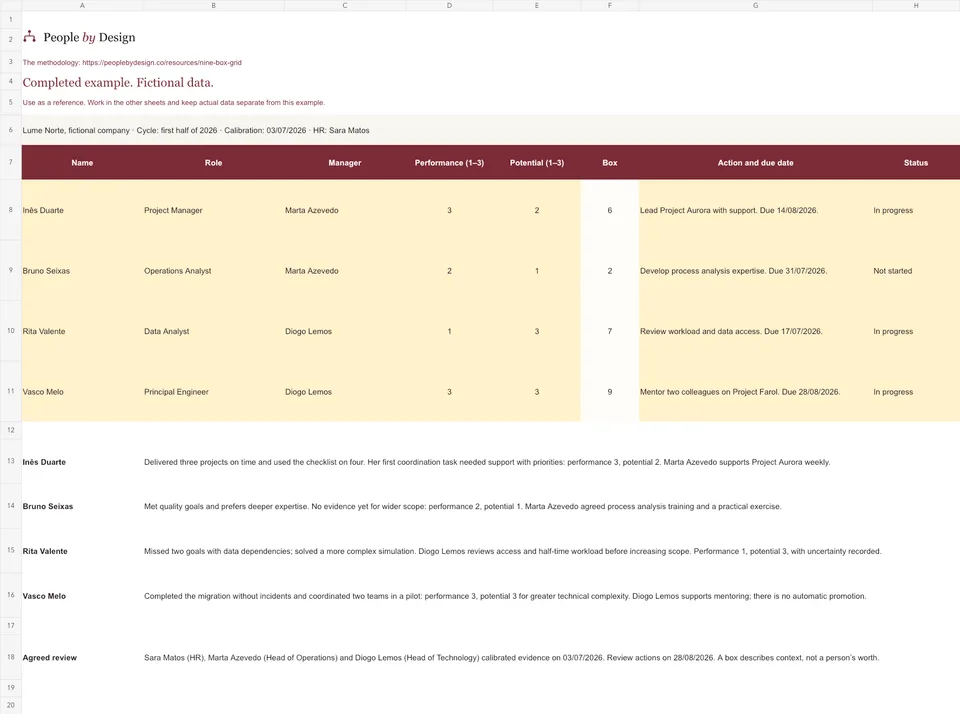Select row 7 header number
Viewport: 960px width, 714px height.
10,162
